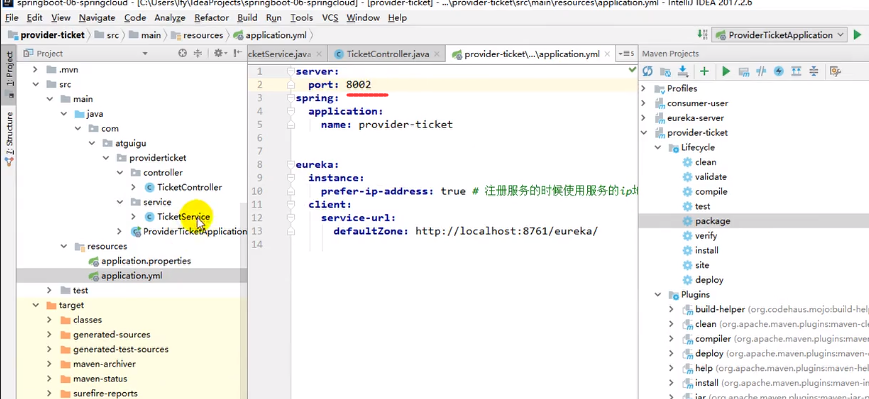Select application.properties file
Image resolution: width=869 pixels, height=399 pixels.
point(140,260)
